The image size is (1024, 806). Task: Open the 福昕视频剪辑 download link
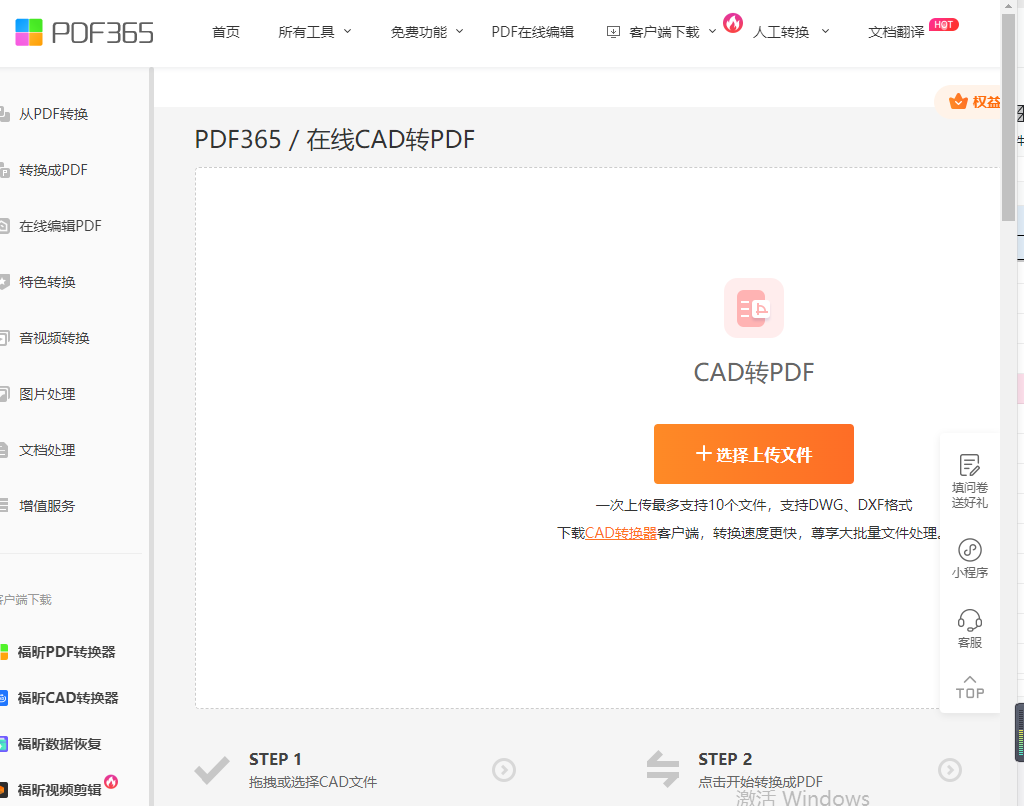59,790
